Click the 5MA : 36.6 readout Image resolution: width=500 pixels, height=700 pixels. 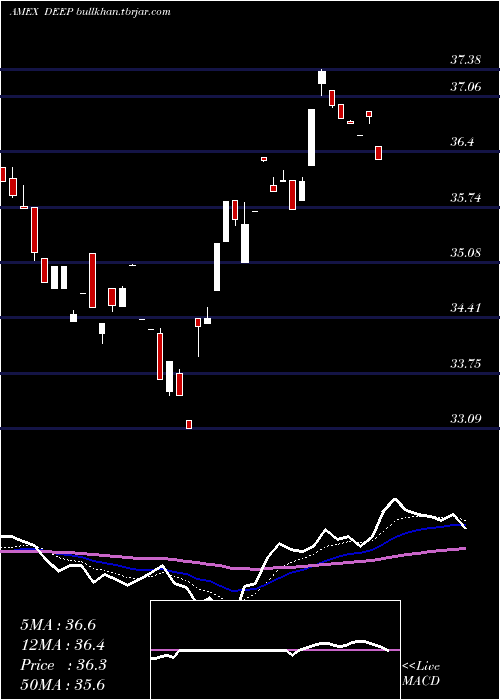[58, 625]
